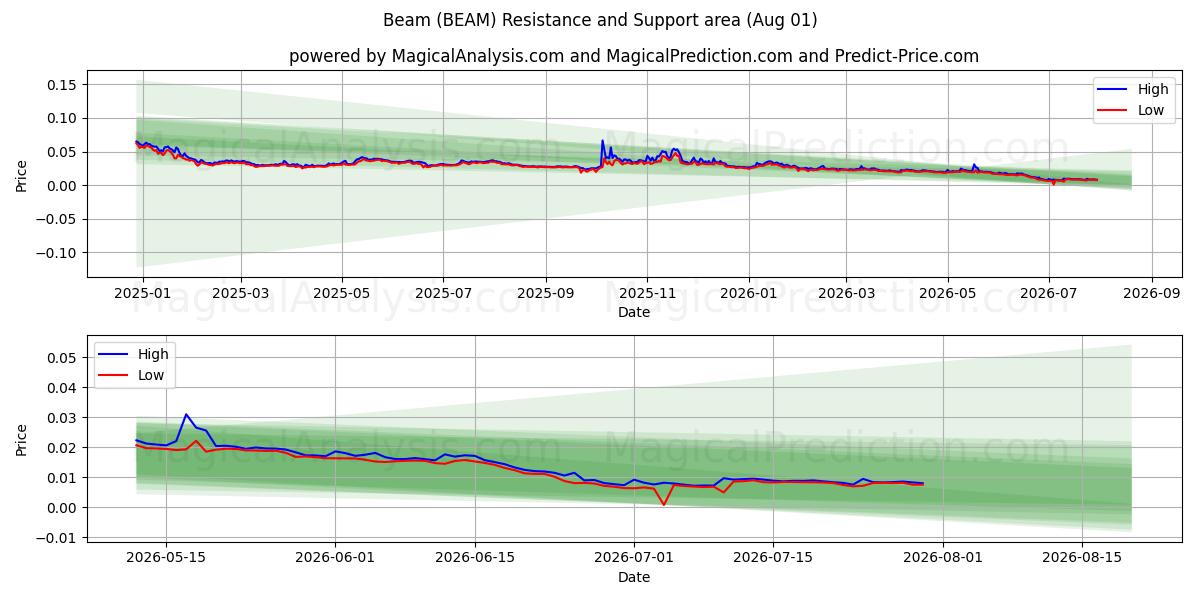The width and height of the screenshot is (1200, 600).
Task: Click the top chart x-axis label '2026-05'
Action: click(948, 294)
